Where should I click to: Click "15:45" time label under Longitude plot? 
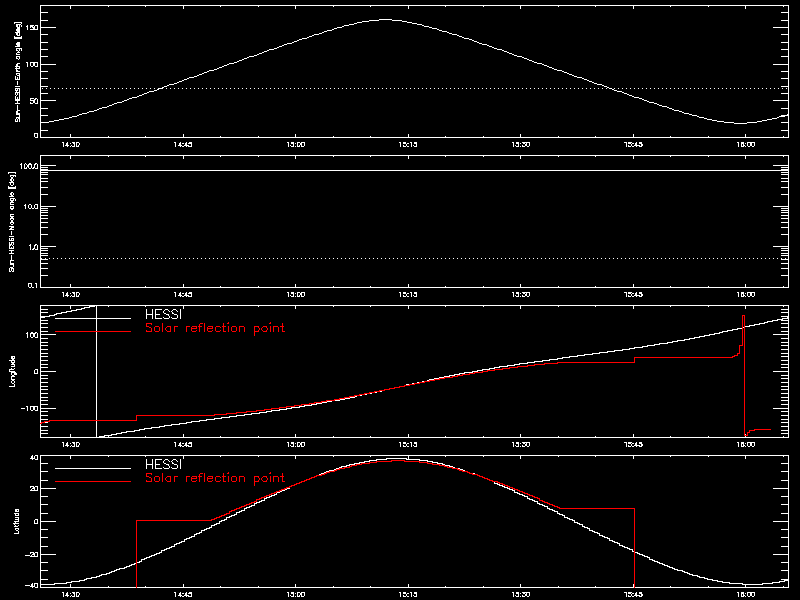tap(633, 445)
